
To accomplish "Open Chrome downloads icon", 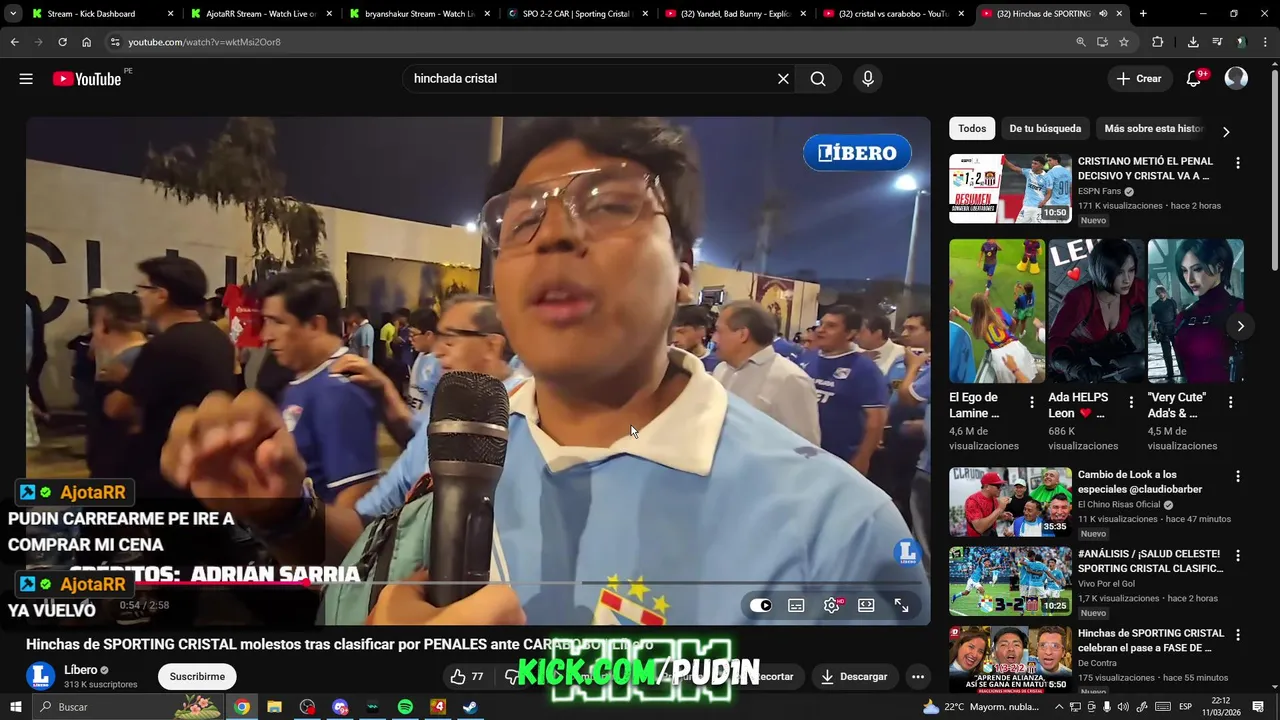I will [x=1193, y=42].
